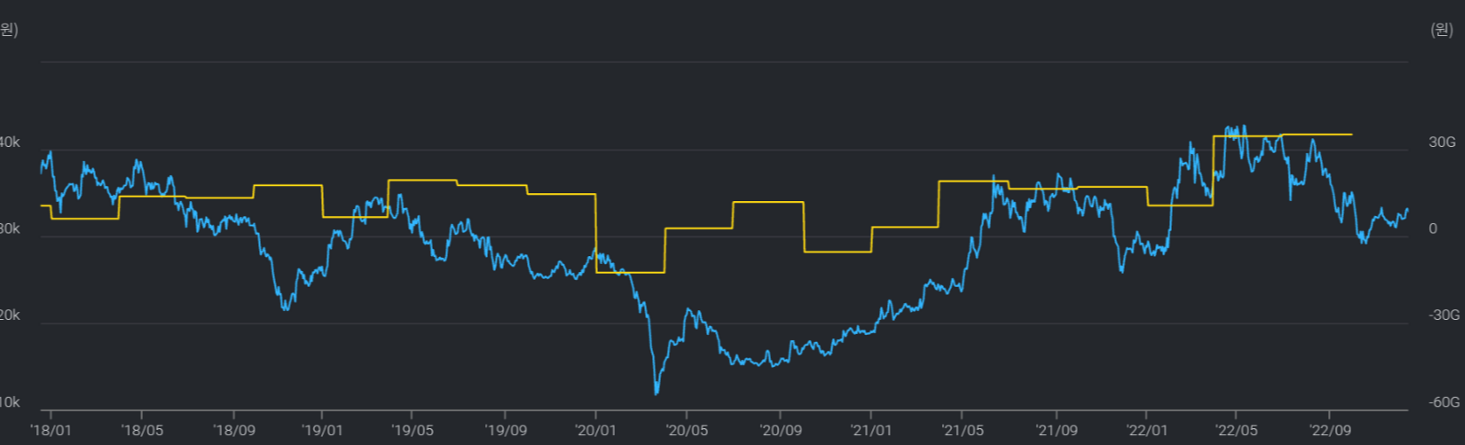This screenshot has width=1465, height=445.
Task: Click the '21/01 x-axis date label
Action: [870, 430]
